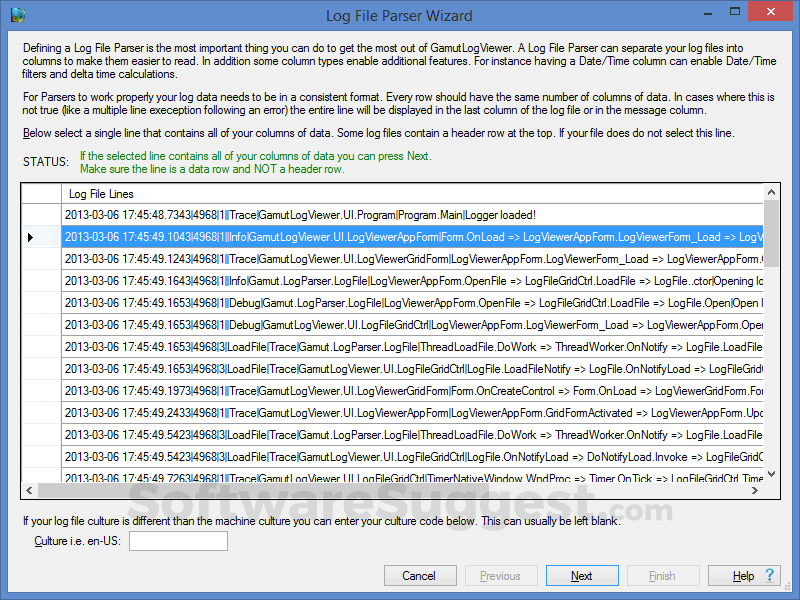Click the row selector arrow marker
The height and width of the screenshot is (600, 800).
[32, 237]
